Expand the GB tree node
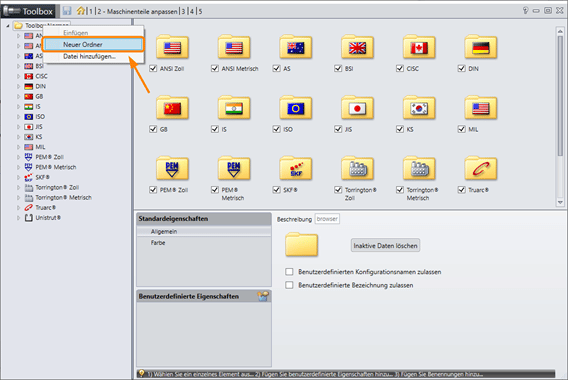This screenshot has width=568, height=380. tap(18, 97)
